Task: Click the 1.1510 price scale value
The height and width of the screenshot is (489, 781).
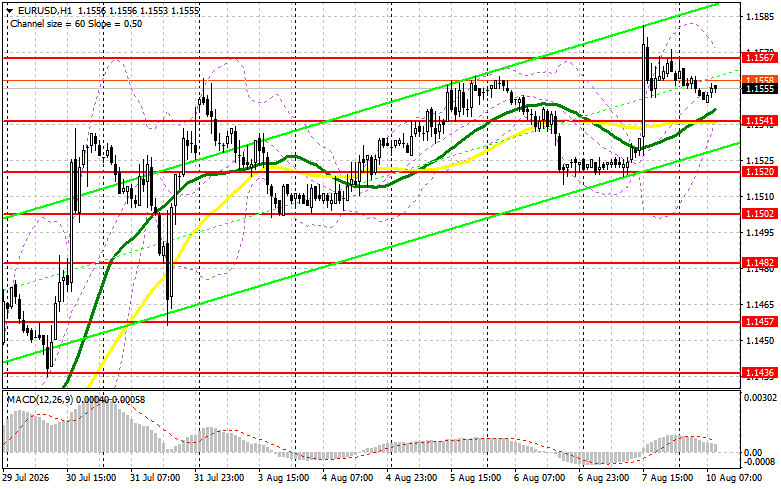Action: 761,197
